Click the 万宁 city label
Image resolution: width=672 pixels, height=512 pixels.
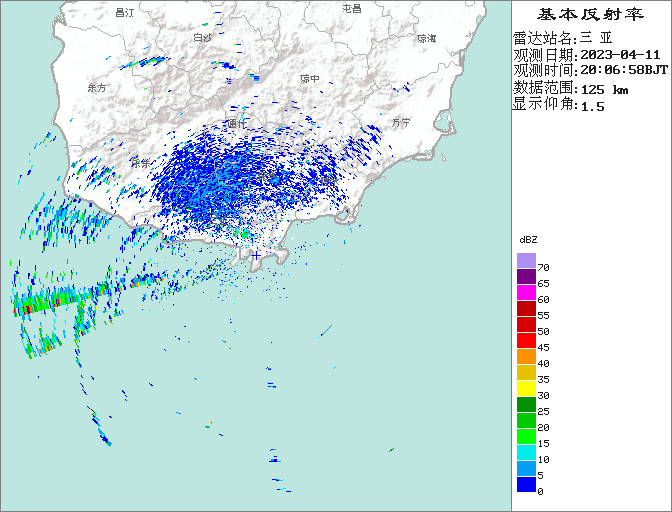pos(401,123)
